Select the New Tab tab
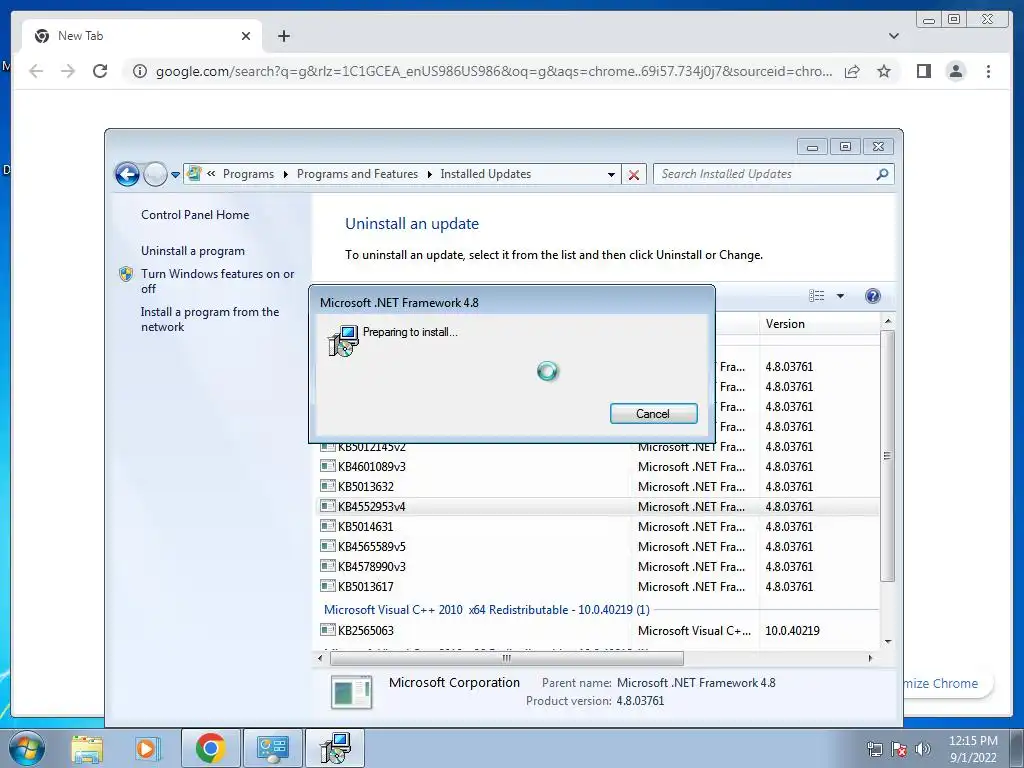The width and height of the screenshot is (1024, 768). click(x=142, y=36)
